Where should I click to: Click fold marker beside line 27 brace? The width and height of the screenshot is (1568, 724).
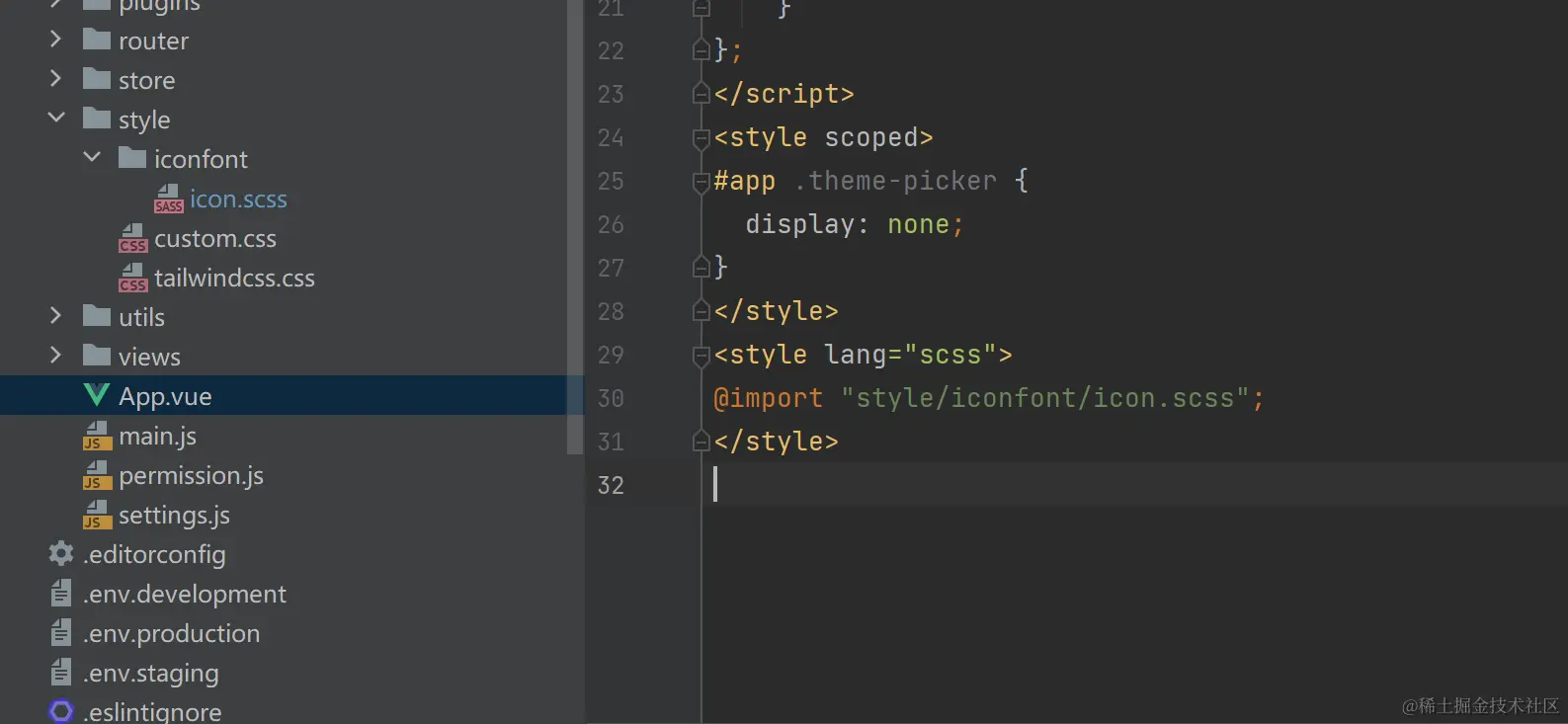pos(701,267)
